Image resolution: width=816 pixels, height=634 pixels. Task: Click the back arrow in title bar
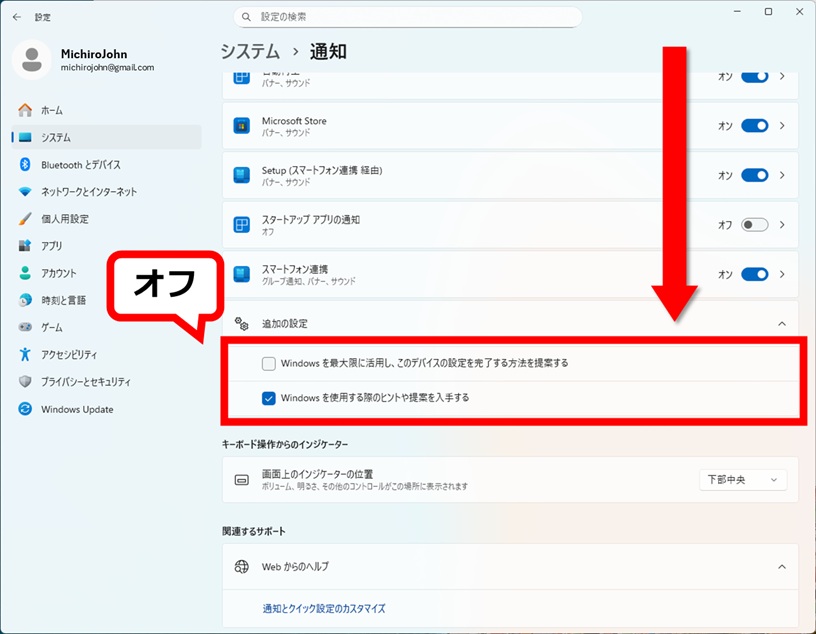coord(16,17)
